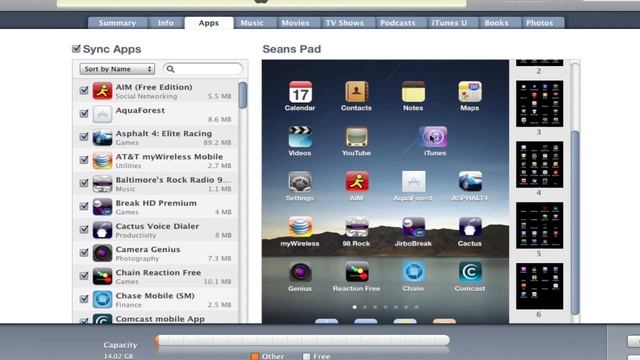The image size is (640, 360).
Task: Select home screen page 3 thumbnail
Action: (539, 104)
